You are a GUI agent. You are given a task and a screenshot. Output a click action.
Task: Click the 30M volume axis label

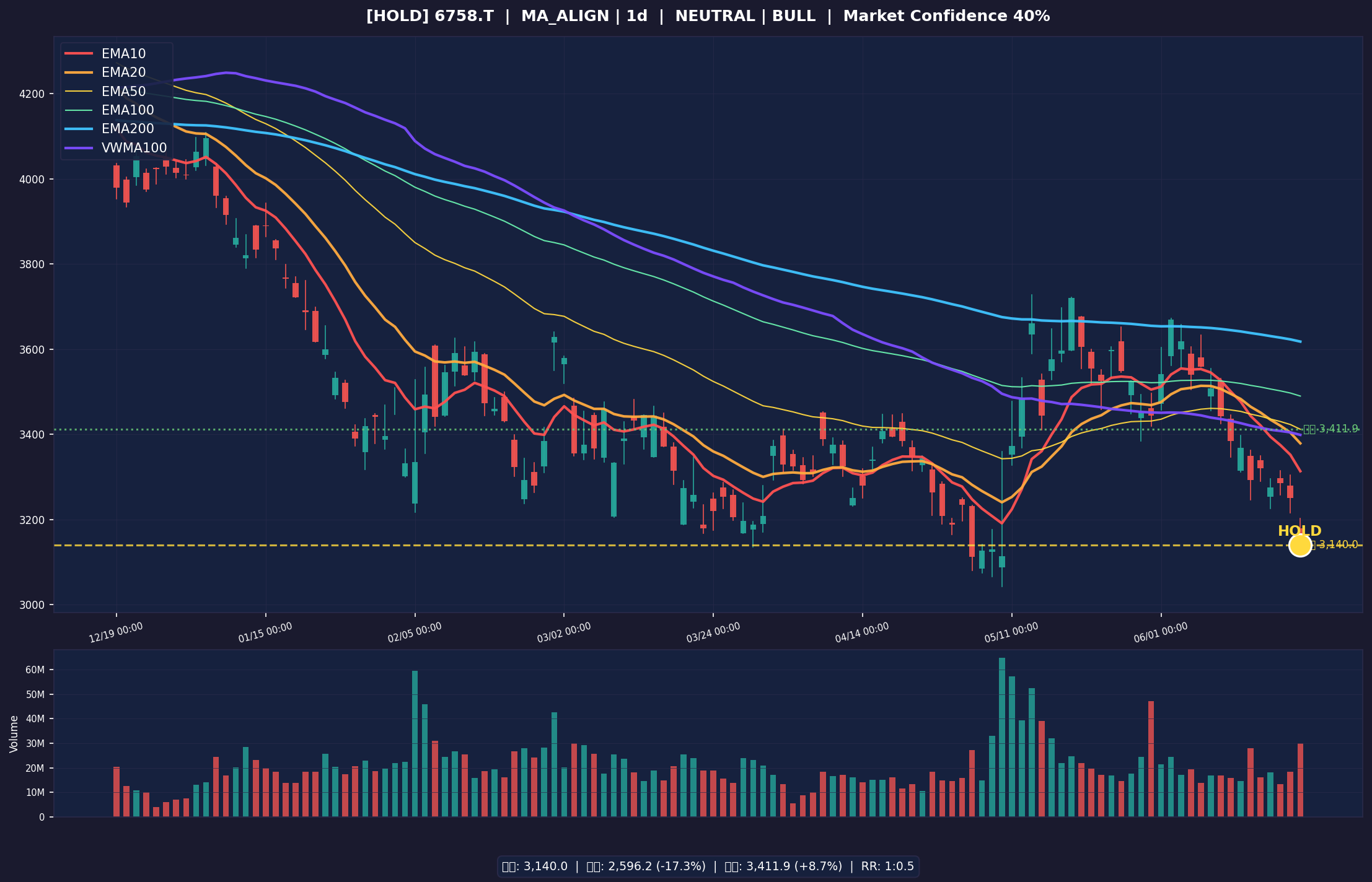37,744
